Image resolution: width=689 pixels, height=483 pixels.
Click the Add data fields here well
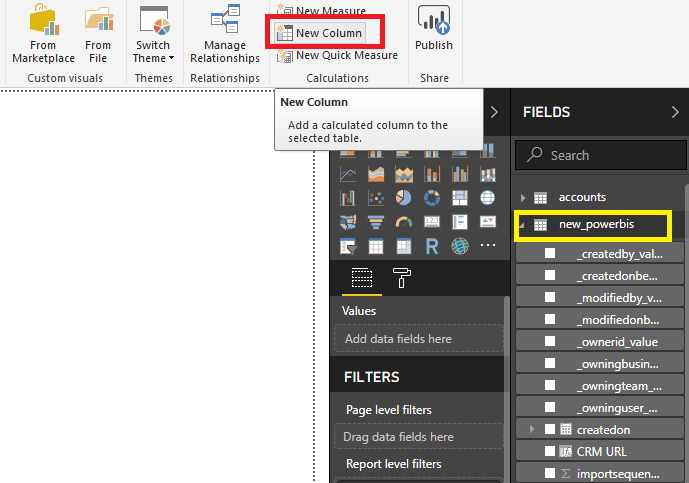tap(419, 338)
